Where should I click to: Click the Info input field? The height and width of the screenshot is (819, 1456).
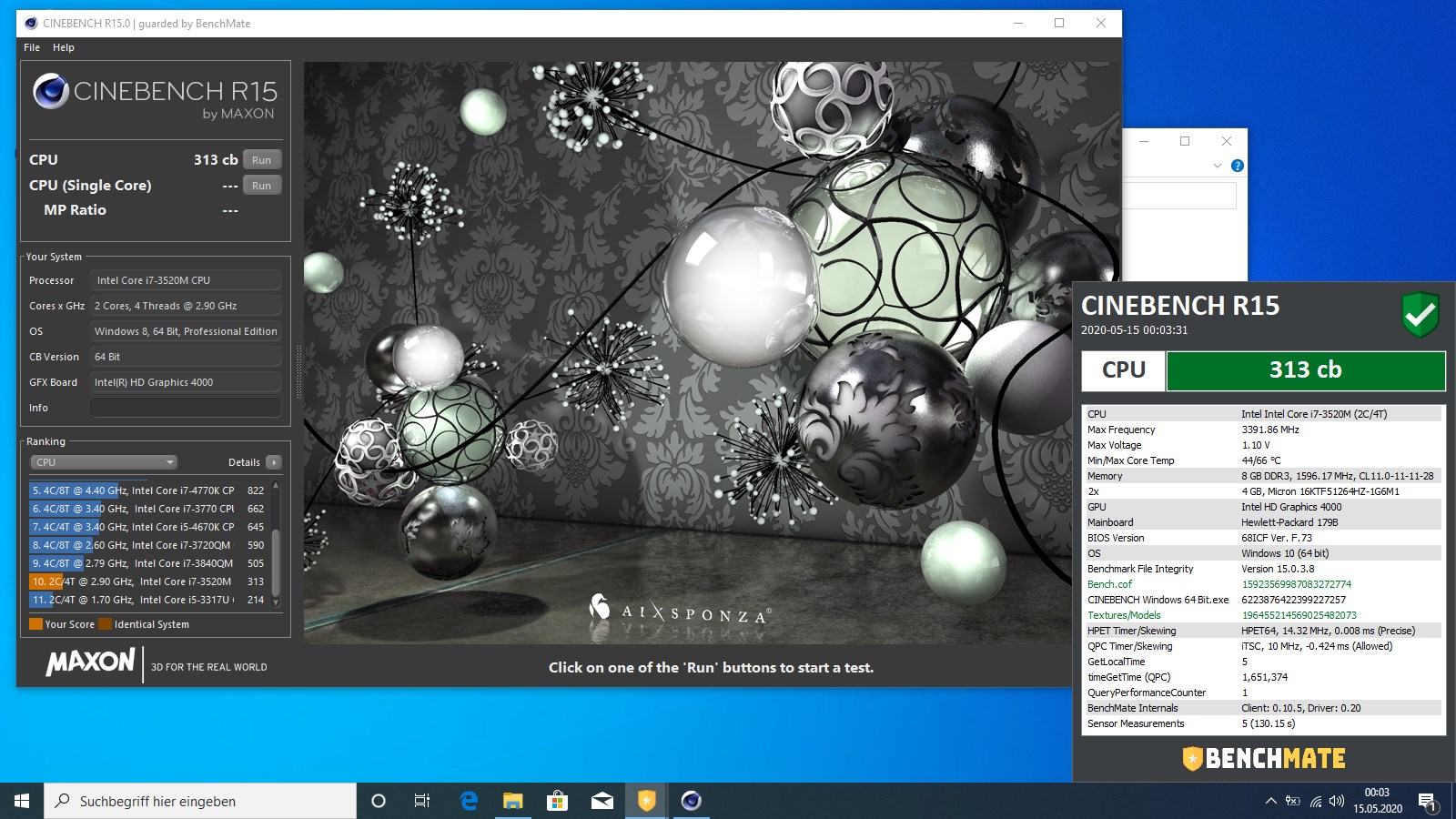[x=186, y=408]
